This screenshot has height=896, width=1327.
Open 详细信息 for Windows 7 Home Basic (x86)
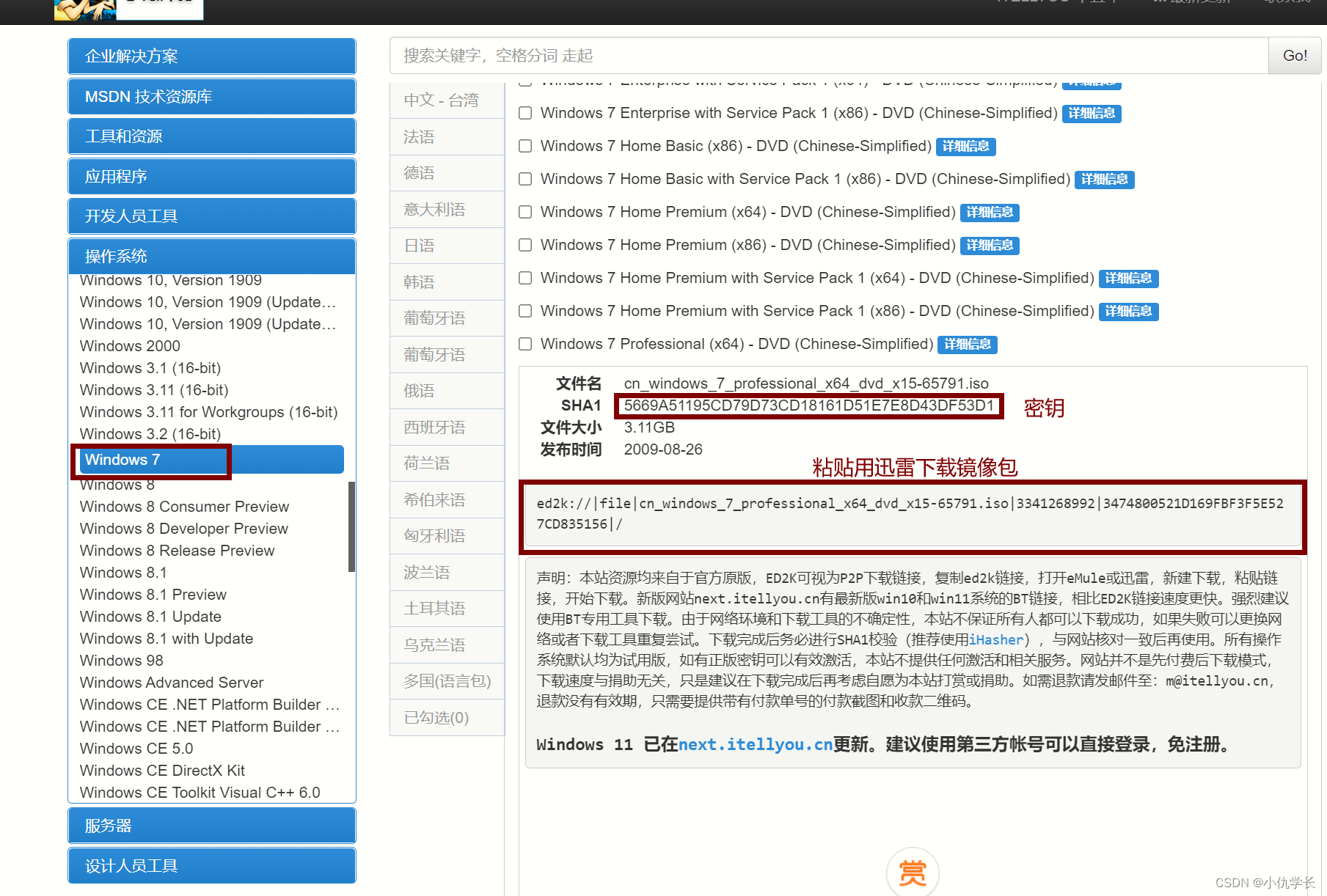[x=965, y=147]
